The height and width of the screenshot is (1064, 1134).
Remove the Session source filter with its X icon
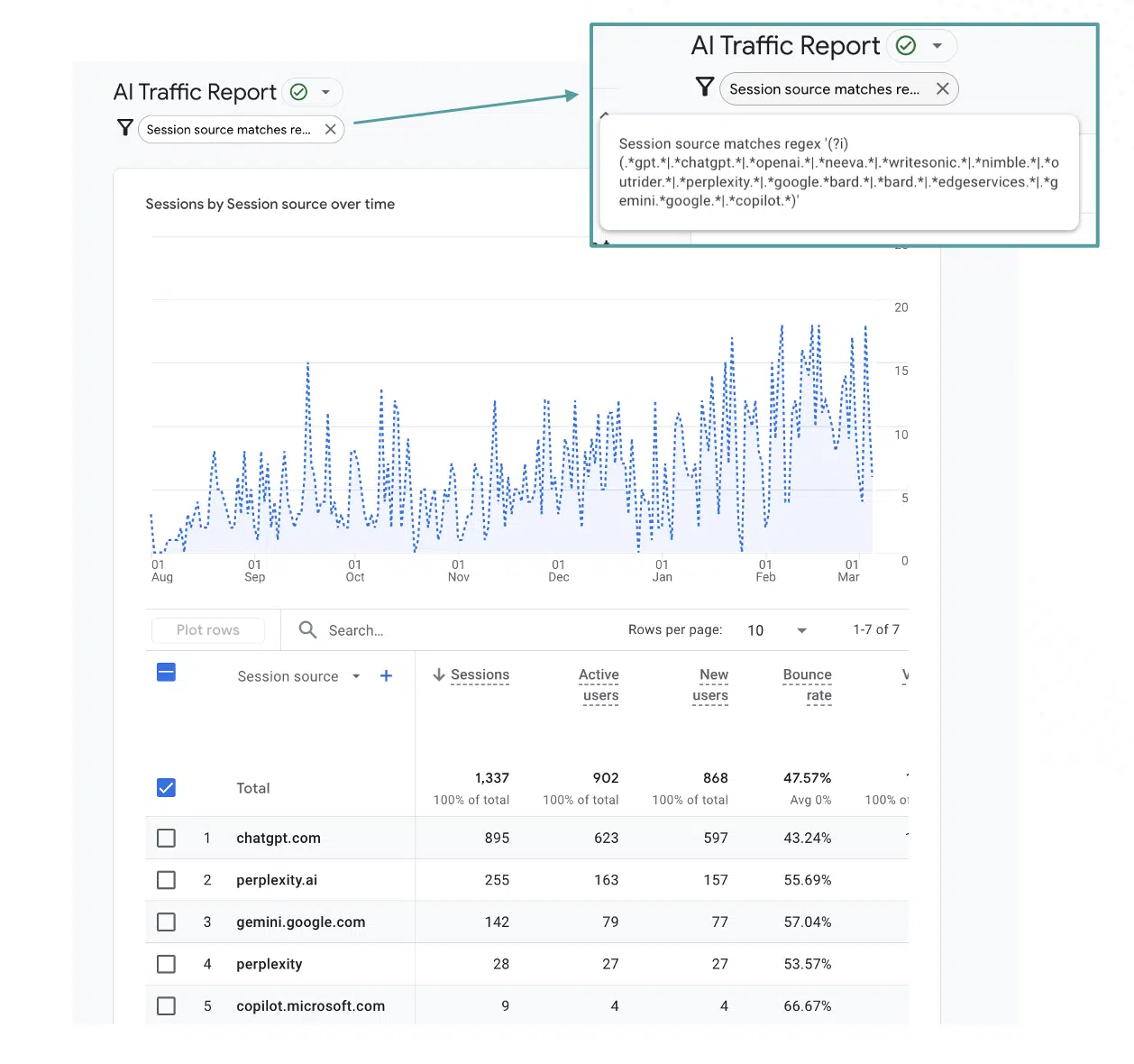point(331,129)
